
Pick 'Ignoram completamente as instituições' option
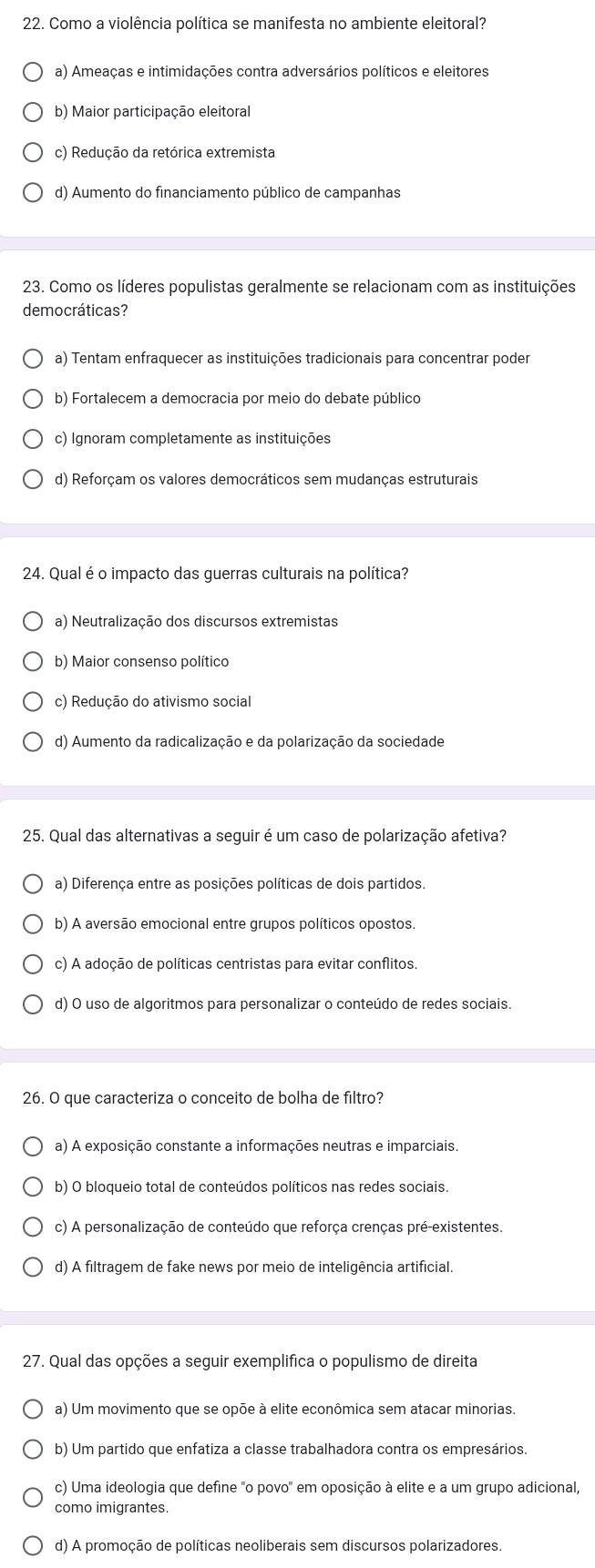[32, 439]
